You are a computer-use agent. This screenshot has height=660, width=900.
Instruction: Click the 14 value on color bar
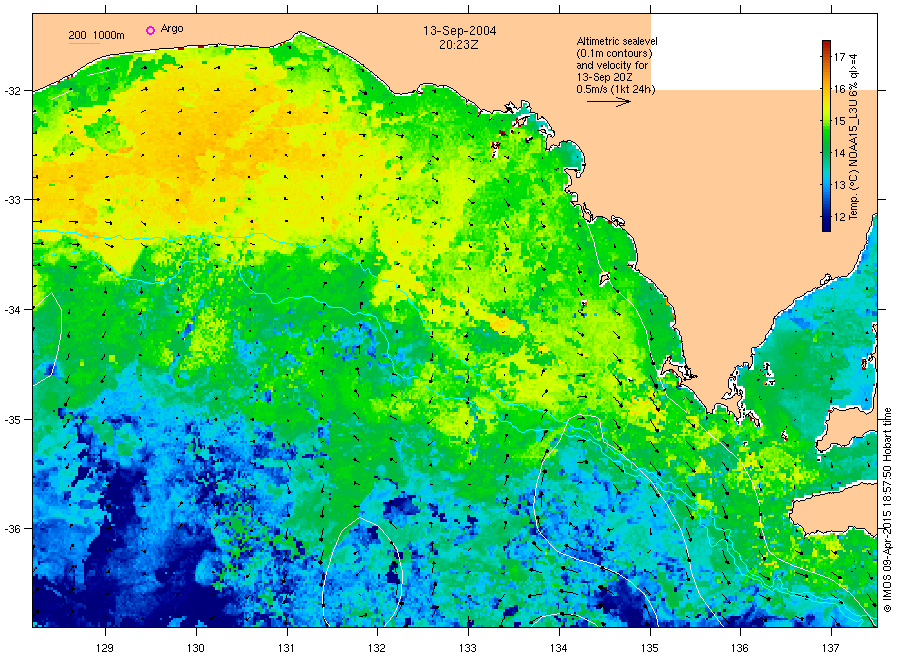coord(840,153)
